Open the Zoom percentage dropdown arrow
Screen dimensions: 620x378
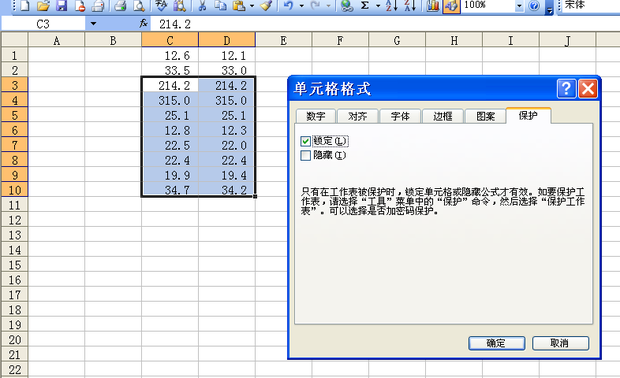pyautogui.click(x=520, y=6)
